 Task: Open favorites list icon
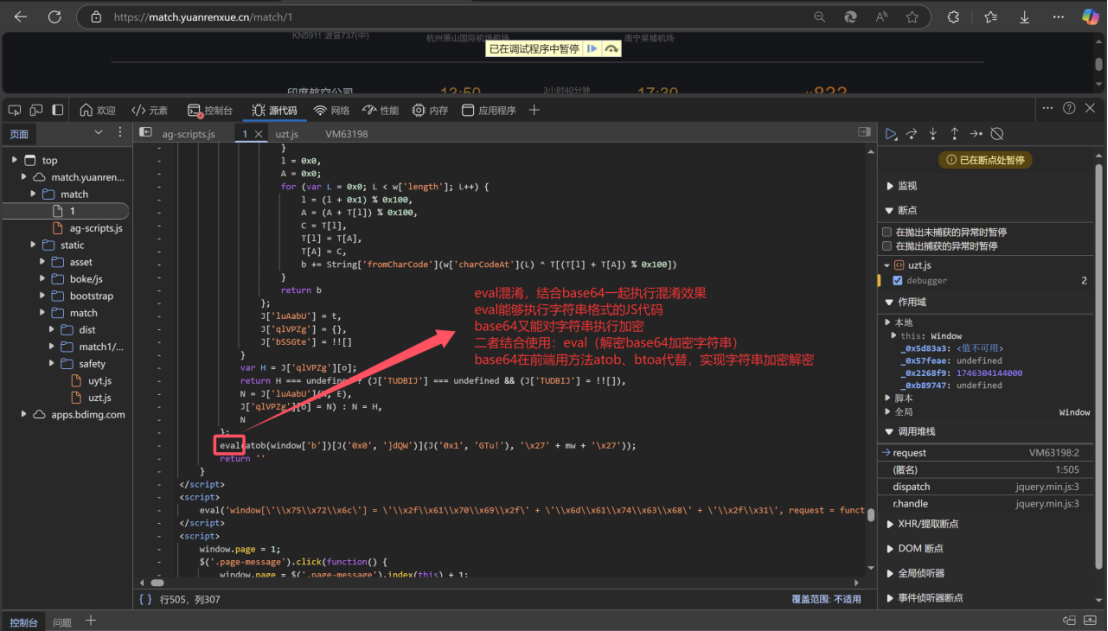click(991, 17)
